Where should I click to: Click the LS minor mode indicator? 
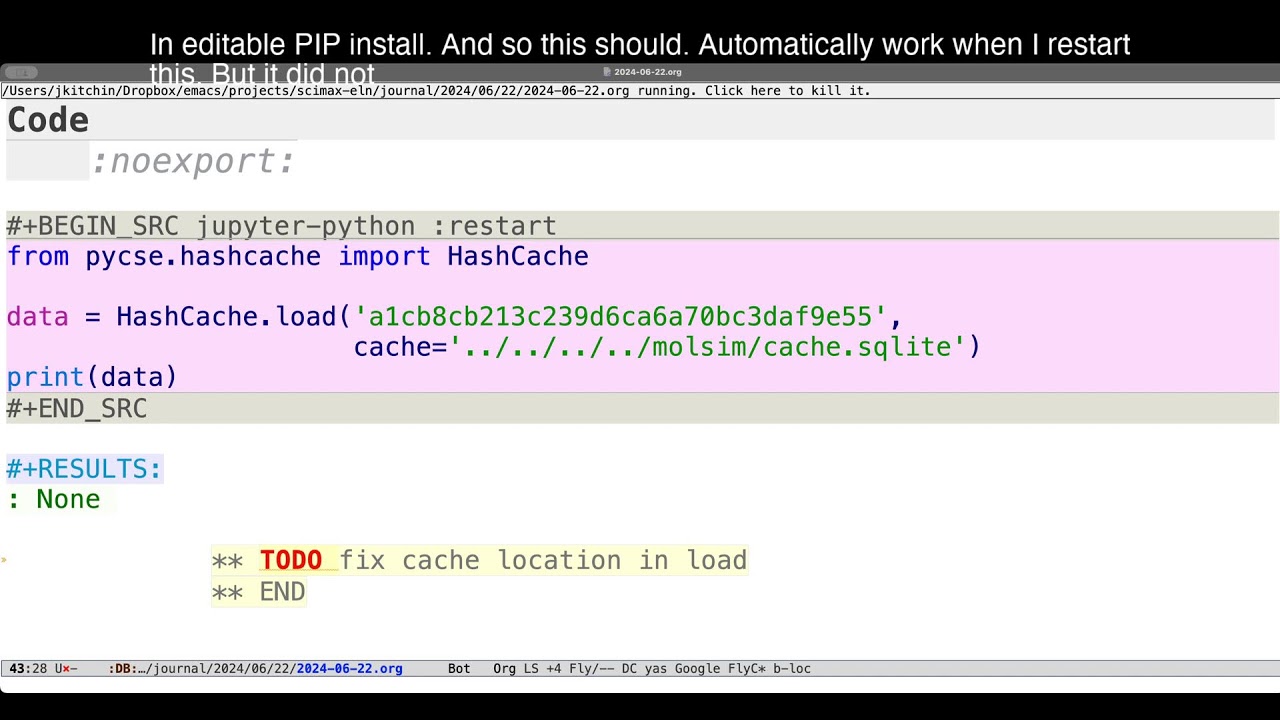pos(531,669)
